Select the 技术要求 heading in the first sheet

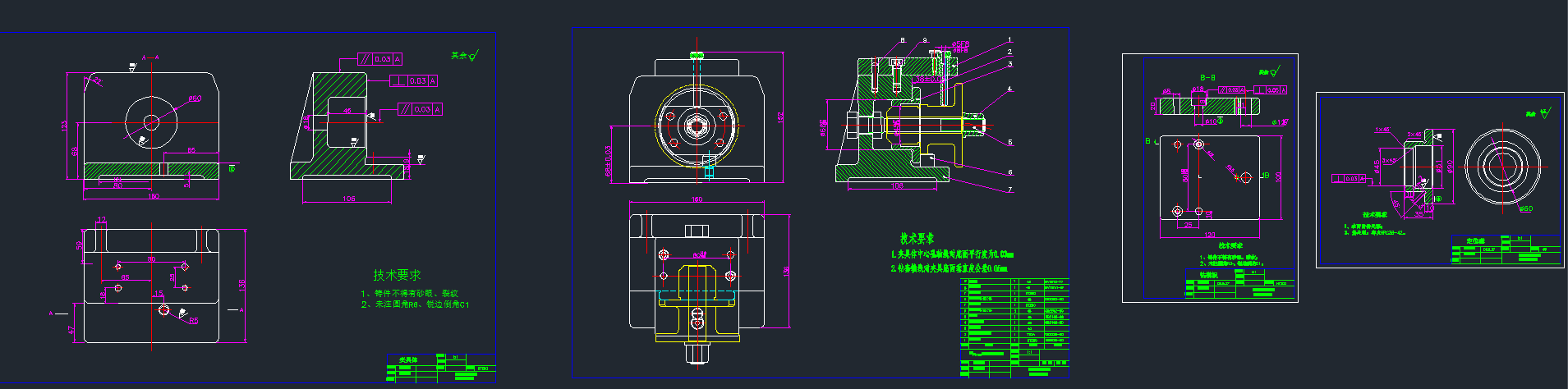[x=397, y=275]
